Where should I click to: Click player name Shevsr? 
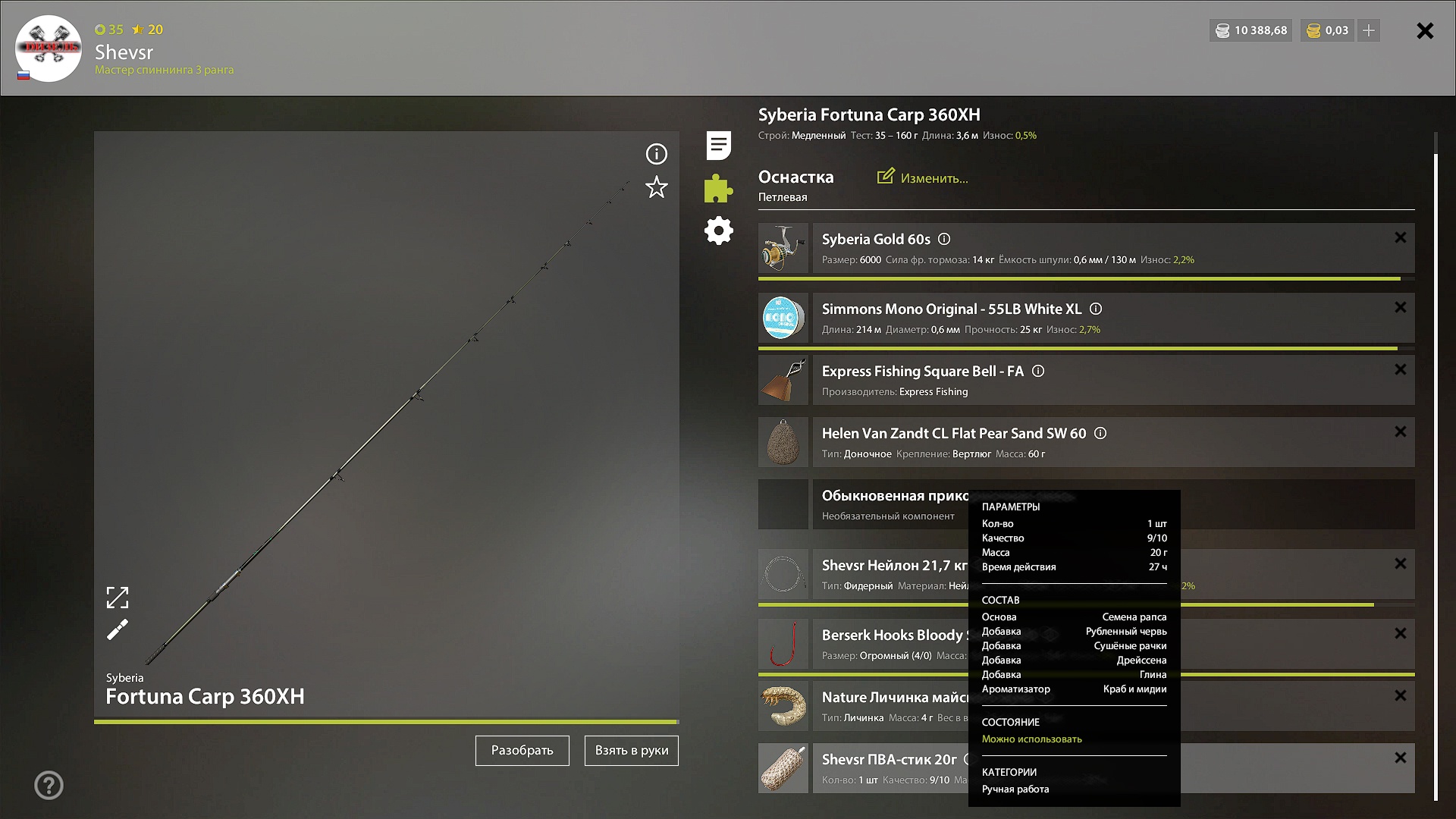[124, 52]
